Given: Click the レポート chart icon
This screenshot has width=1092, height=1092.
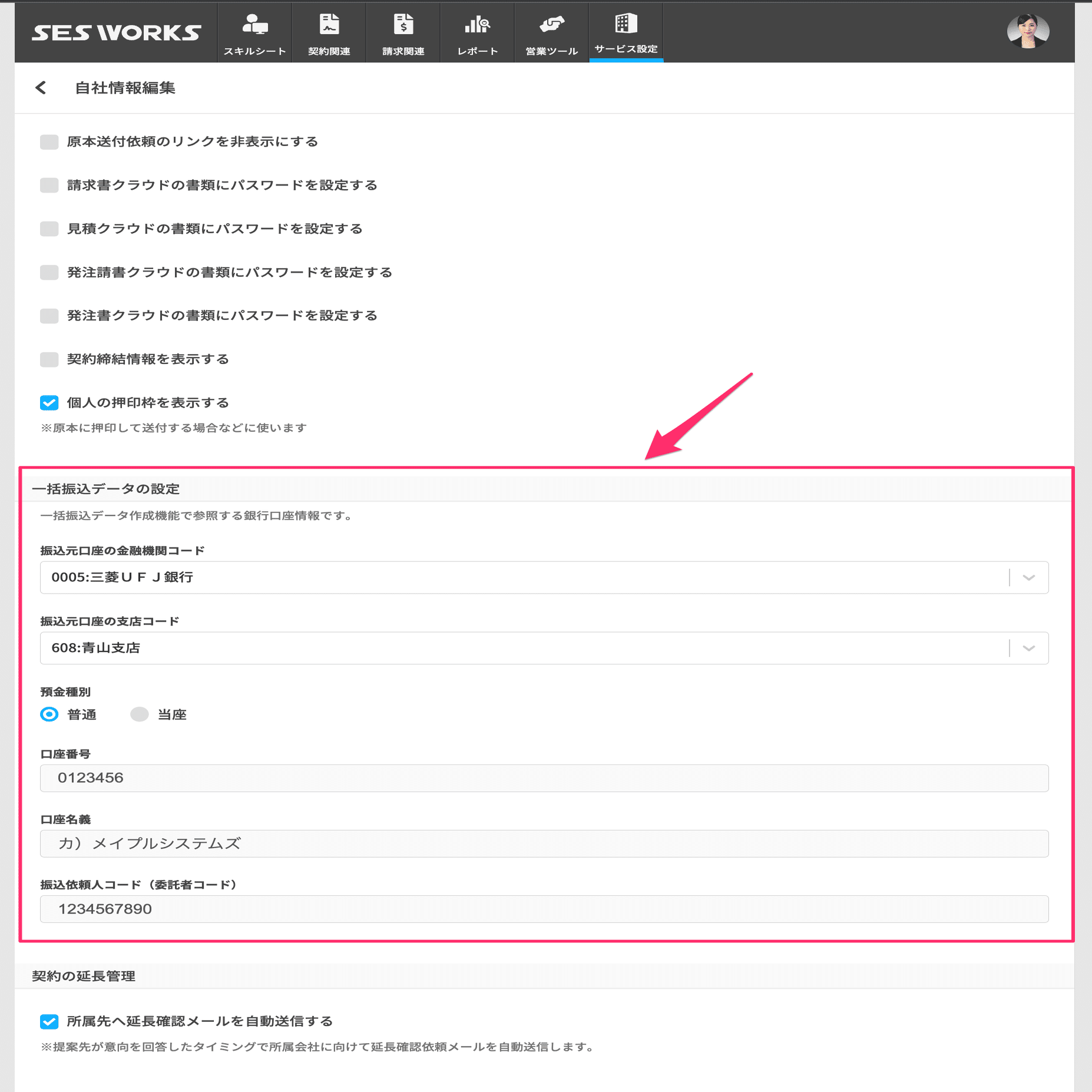Looking at the screenshot, I should click(477, 32).
